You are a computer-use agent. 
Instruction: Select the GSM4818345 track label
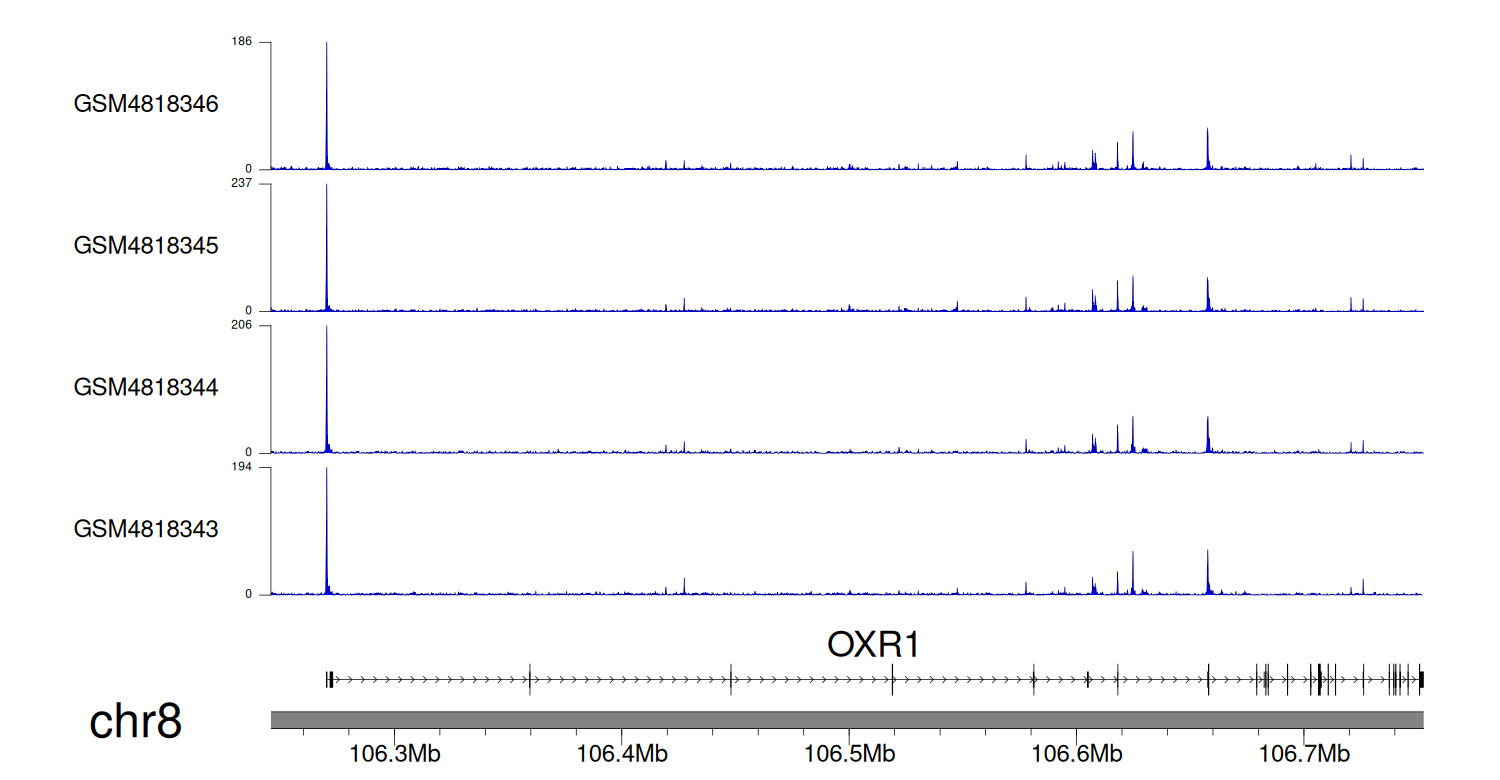146,245
